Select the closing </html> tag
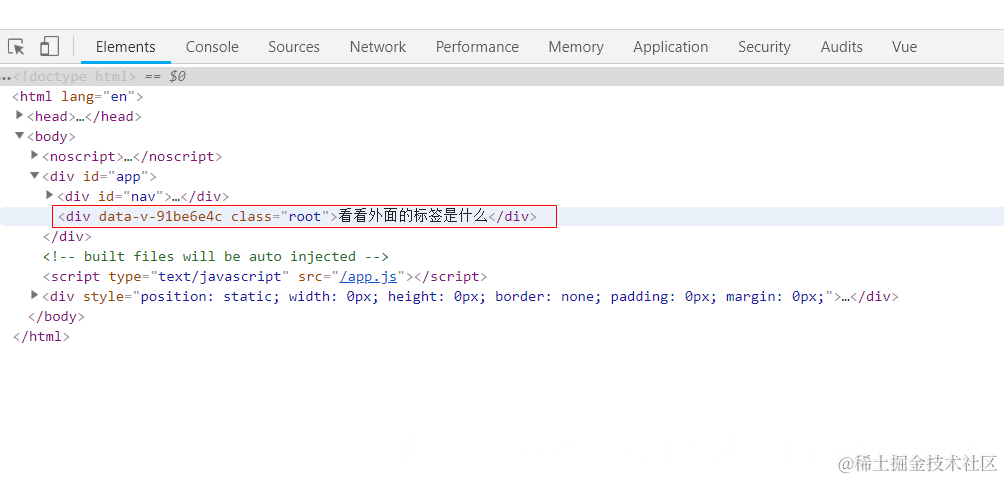The height and width of the screenshot is (480, 1004). [x=41, y=336]
